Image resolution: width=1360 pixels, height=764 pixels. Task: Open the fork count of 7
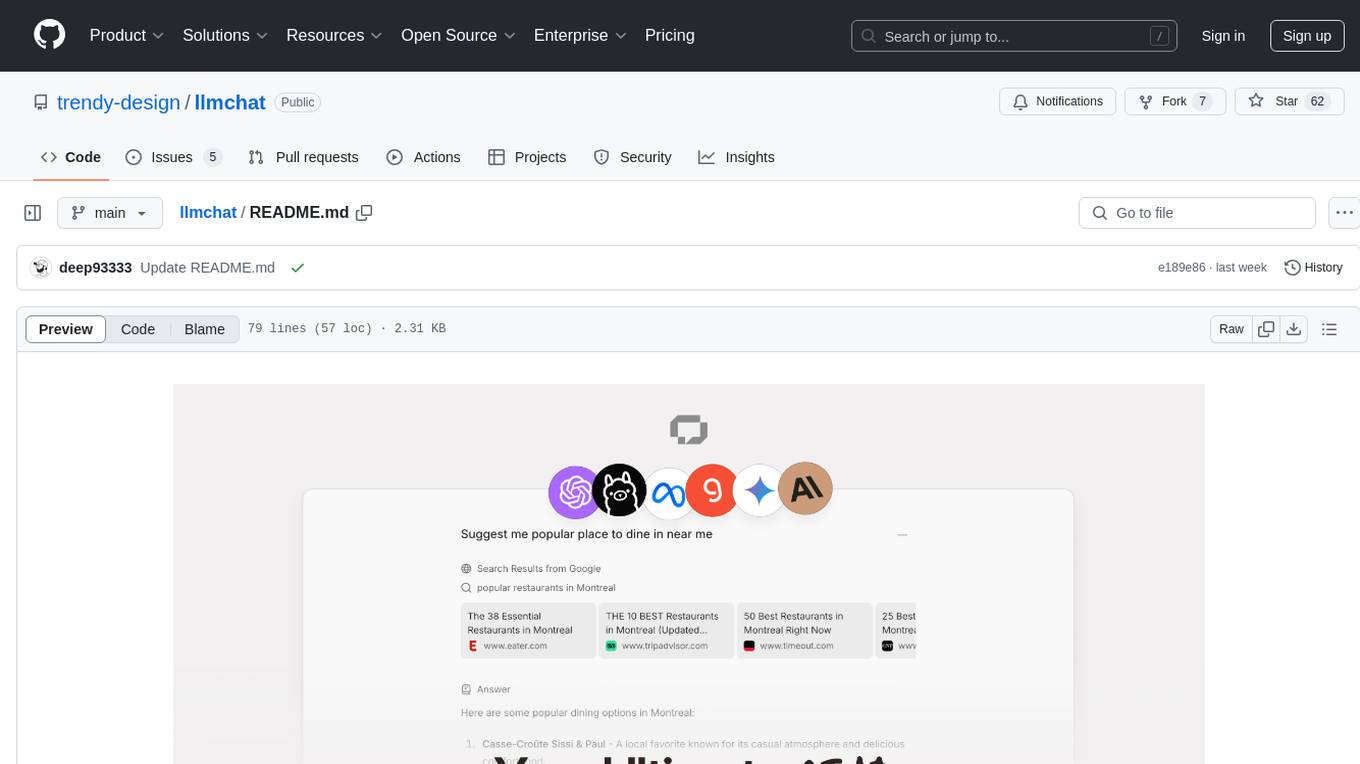pos(1203,101)
